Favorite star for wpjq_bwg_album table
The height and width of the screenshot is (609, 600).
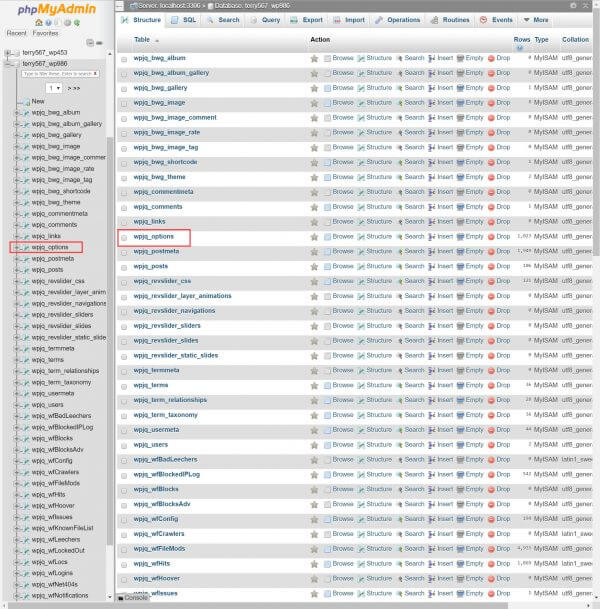pyautogui.click(x=314, y=58)
